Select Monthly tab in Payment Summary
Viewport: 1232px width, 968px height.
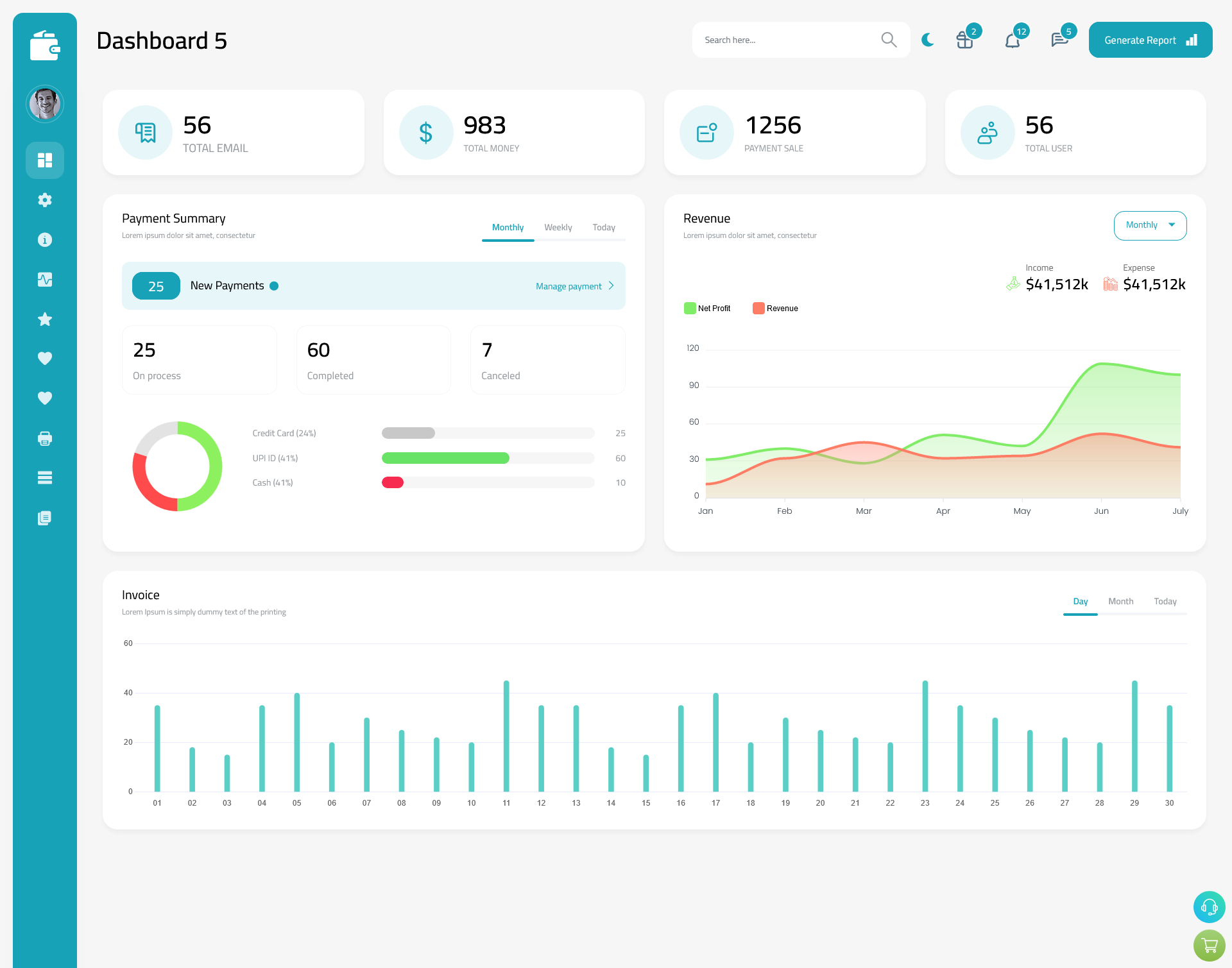click(x=508, y=227)
